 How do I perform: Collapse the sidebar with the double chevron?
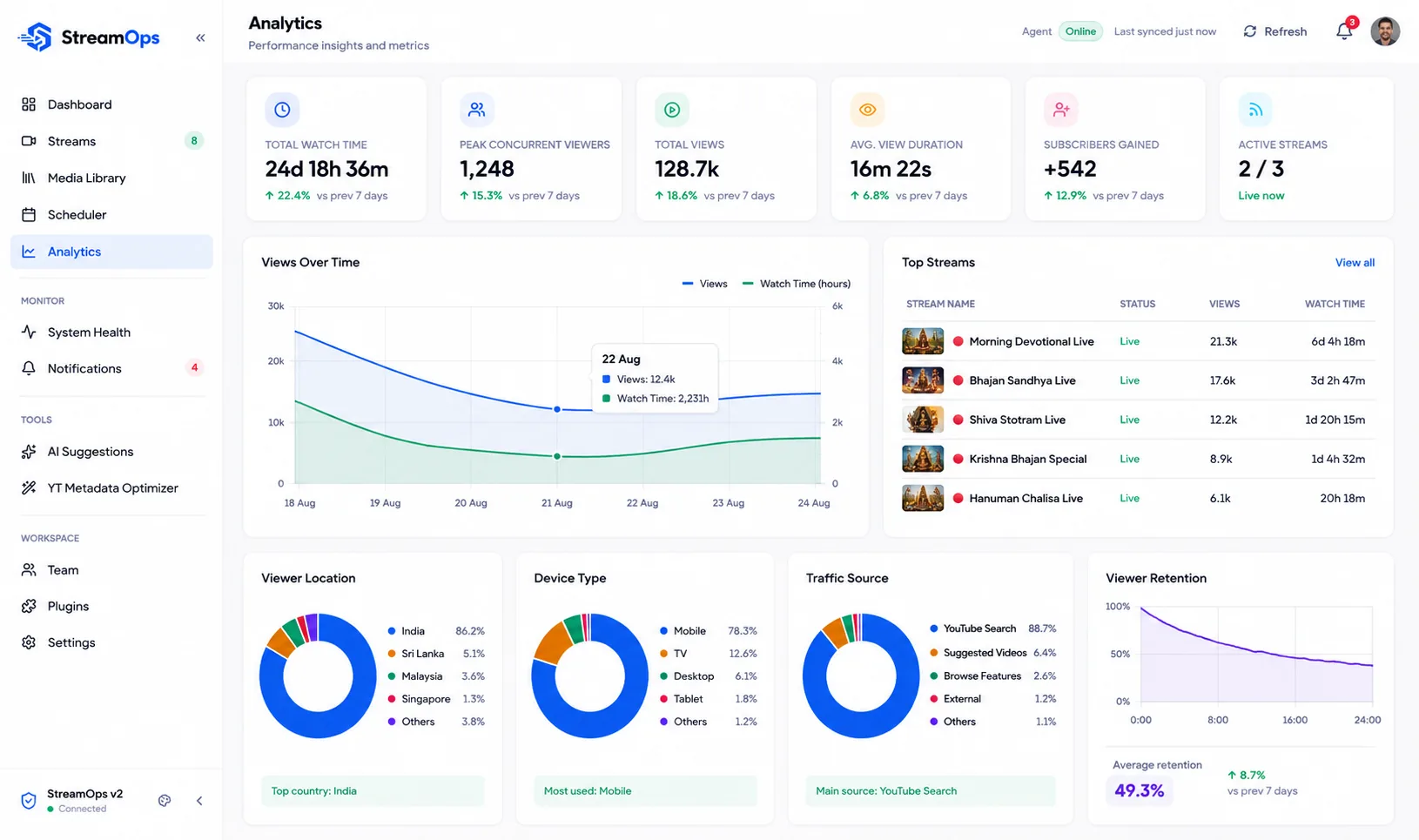pyautogui.click(x=200, y=37)
